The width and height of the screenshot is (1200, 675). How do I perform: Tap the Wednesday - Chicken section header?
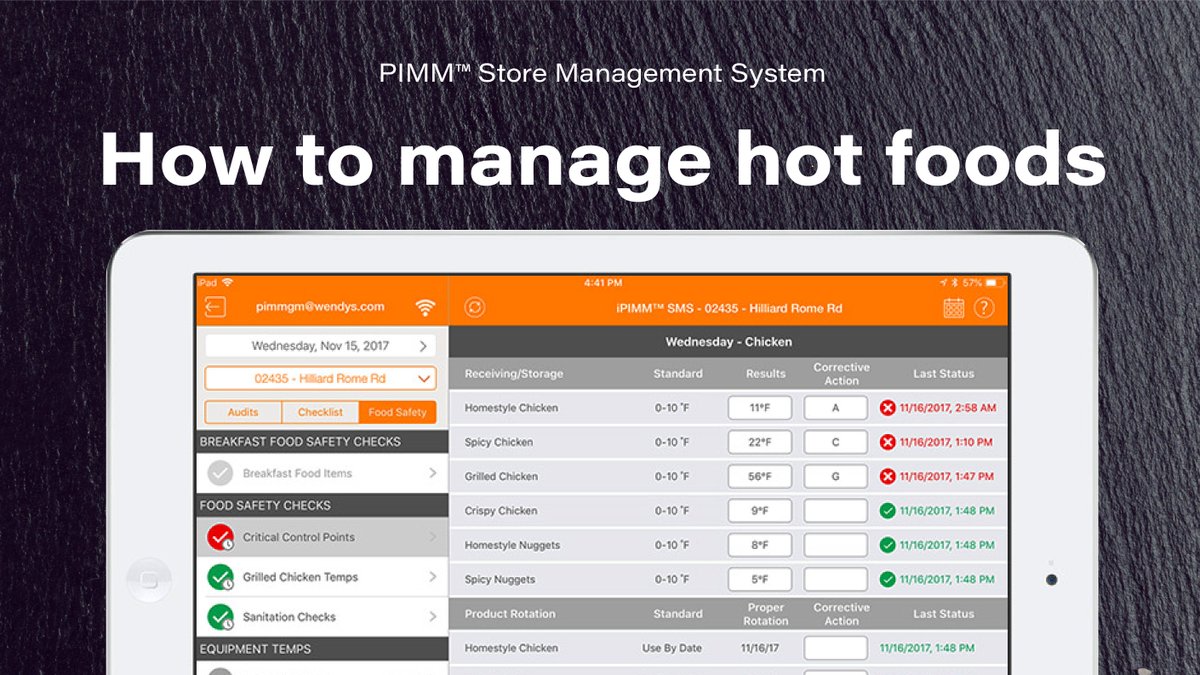[729, 342]
